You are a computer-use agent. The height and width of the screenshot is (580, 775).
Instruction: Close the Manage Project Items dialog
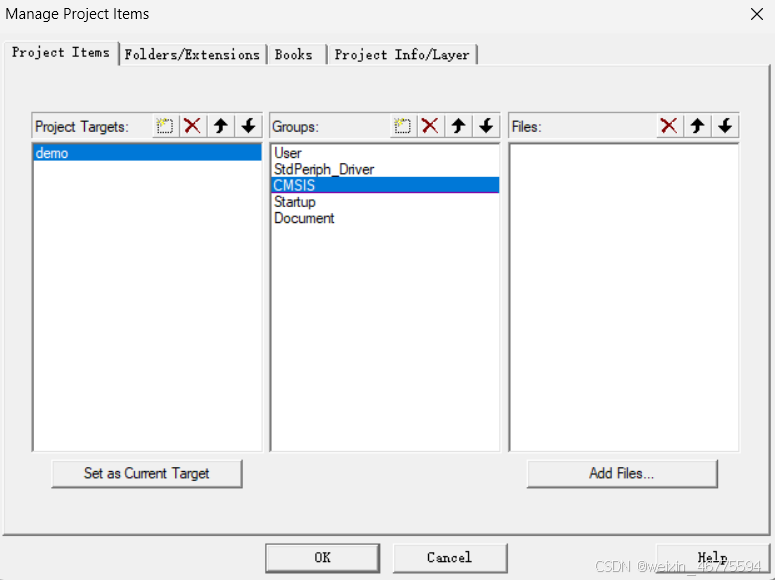[x=757, y=14]
